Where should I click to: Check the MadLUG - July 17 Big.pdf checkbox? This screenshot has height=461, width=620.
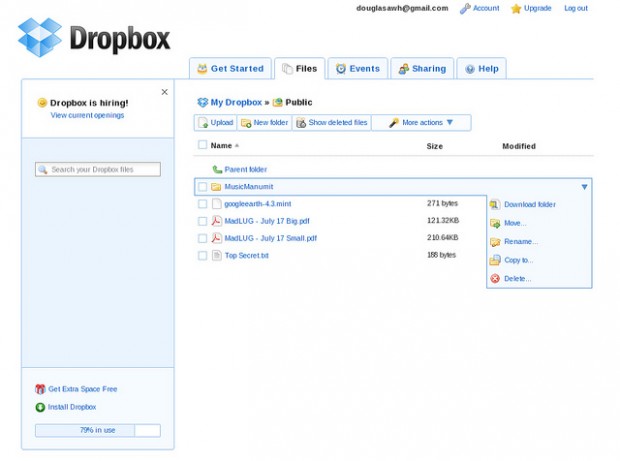202,221
